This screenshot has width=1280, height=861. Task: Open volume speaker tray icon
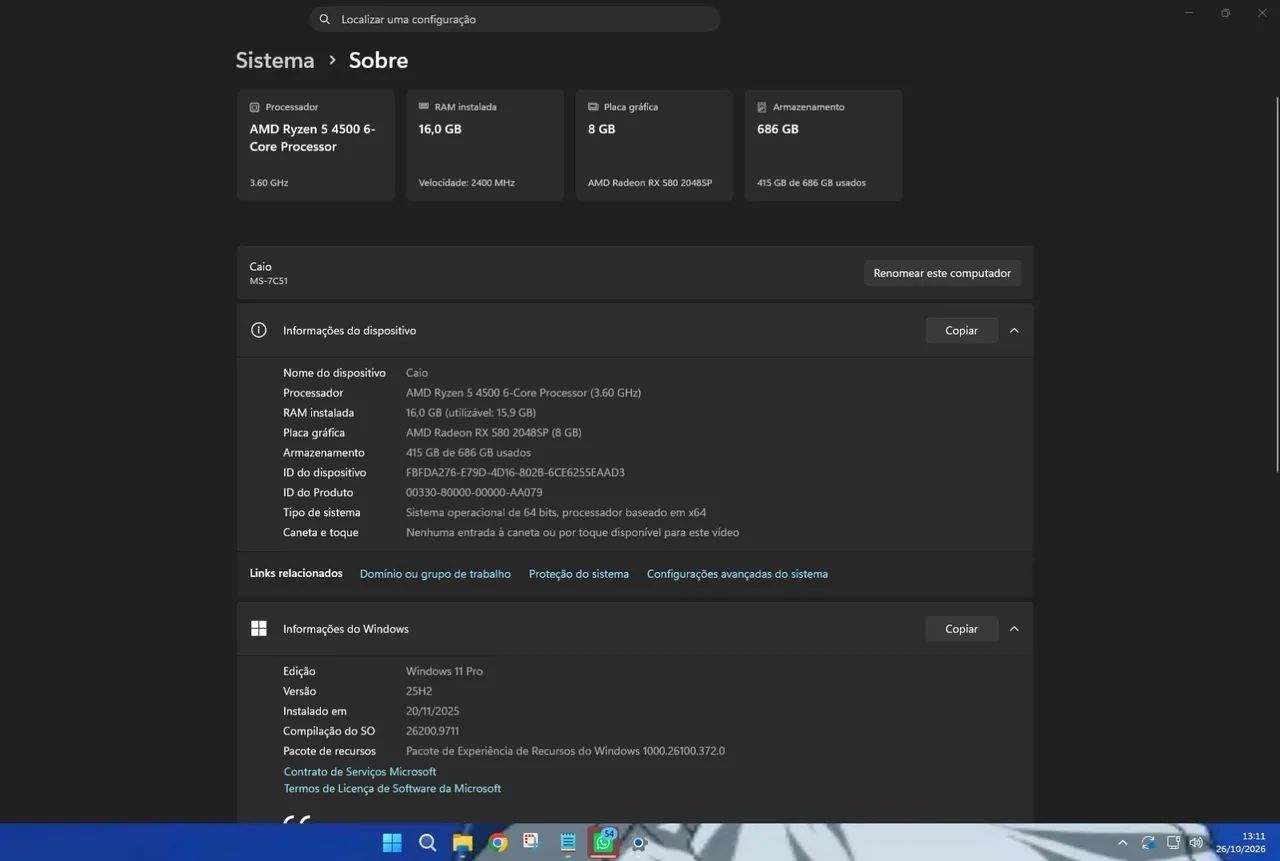click(1196, 843)
